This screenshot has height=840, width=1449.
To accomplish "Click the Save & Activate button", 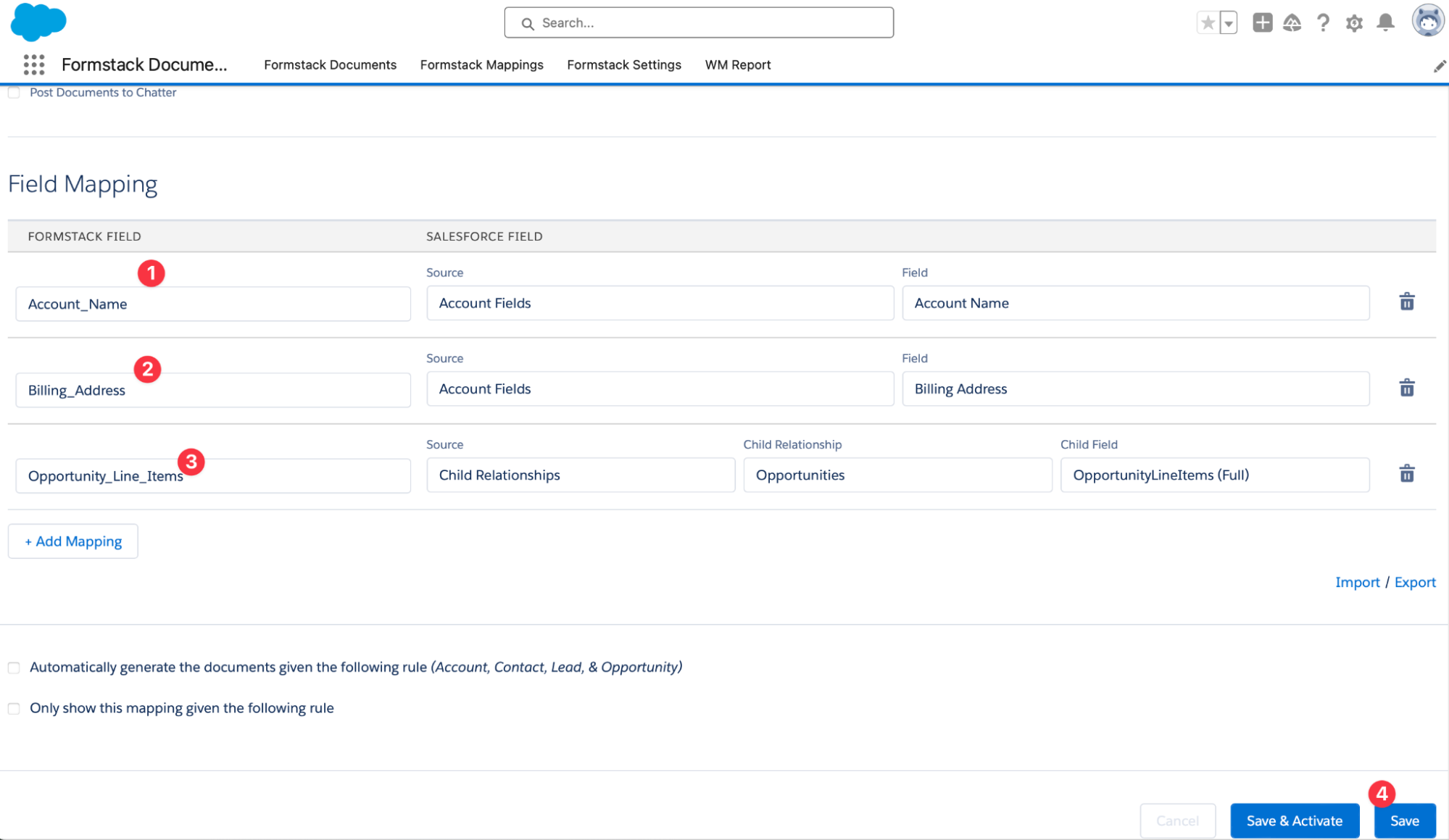I will pyautogui.click(x=1294, y=820).
